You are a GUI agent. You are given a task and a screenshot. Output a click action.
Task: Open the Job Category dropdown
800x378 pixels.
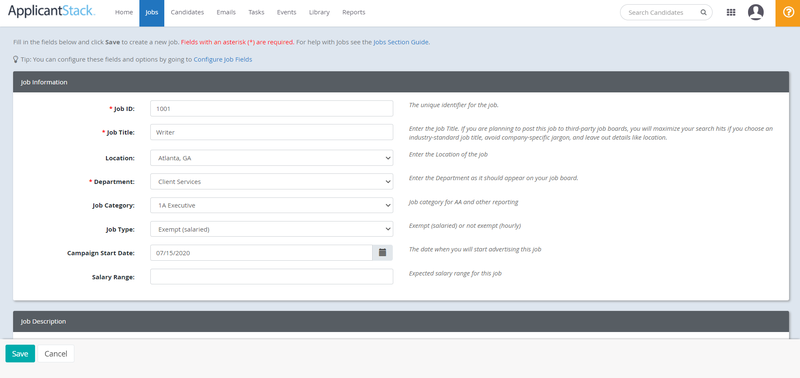point(272,206)
